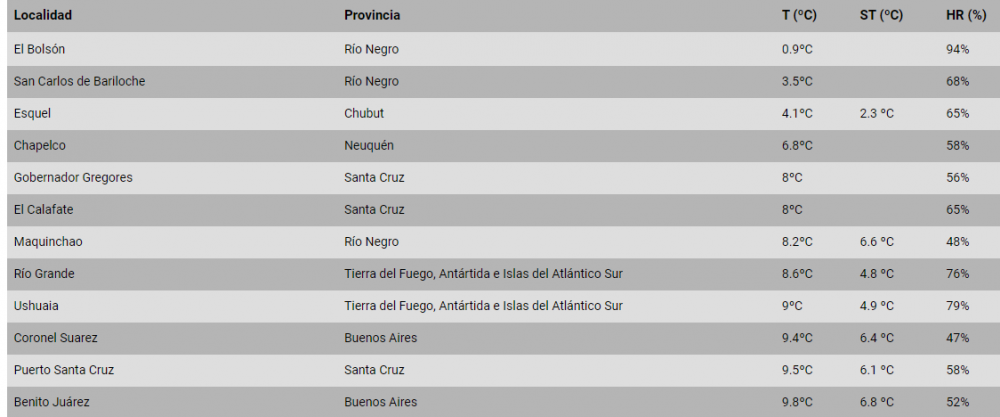Viewport: 1000px width, 417px height.
Task: Select the Chapelco locality name
Action: click(40, 145)
